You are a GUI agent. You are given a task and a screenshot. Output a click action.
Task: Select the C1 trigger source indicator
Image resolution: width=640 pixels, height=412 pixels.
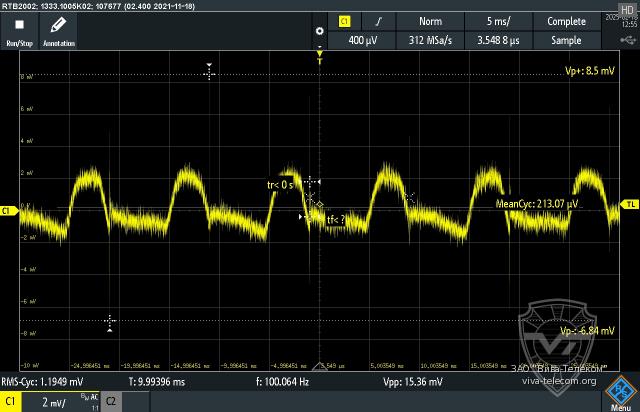[344, 22]
